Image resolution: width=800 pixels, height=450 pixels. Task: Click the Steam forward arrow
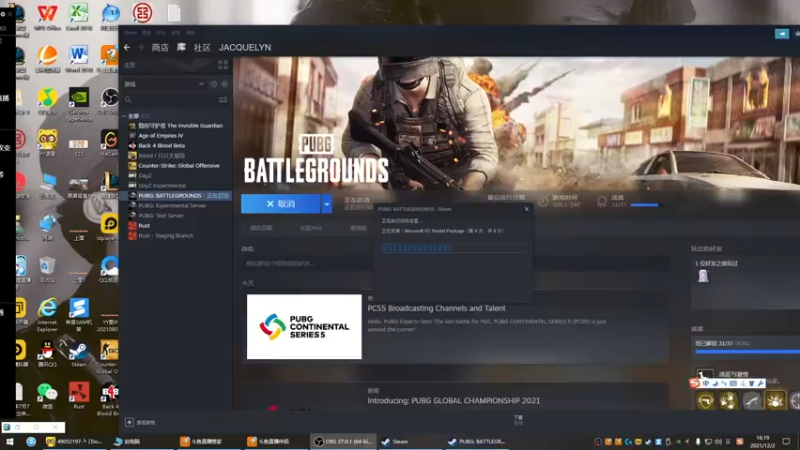point(140,47)
